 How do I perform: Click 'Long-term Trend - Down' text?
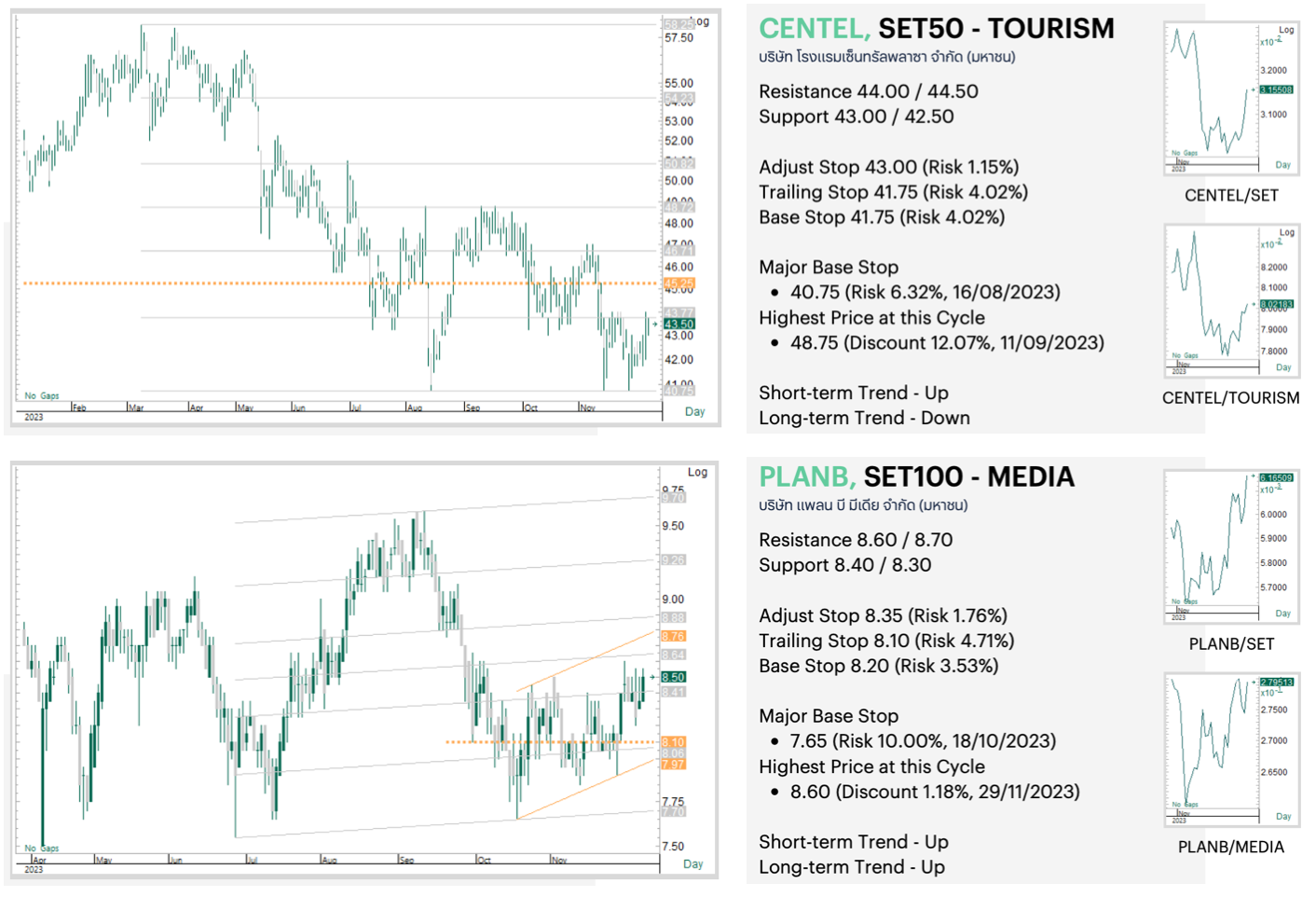coord(864,418)
